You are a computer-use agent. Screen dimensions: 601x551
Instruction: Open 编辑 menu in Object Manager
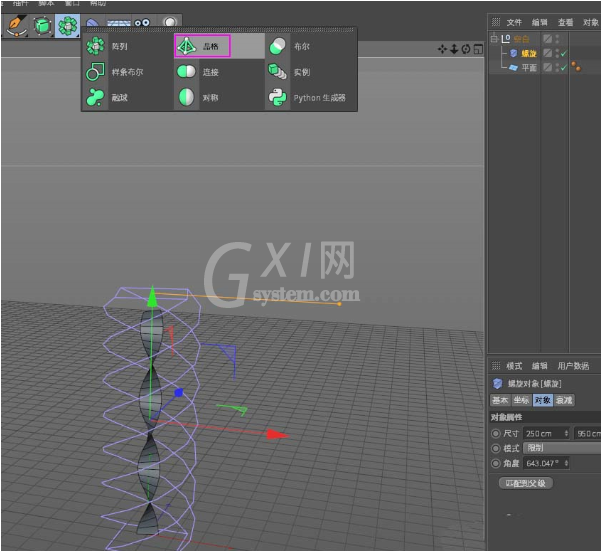pyautogui.click(x=540, y=22)
